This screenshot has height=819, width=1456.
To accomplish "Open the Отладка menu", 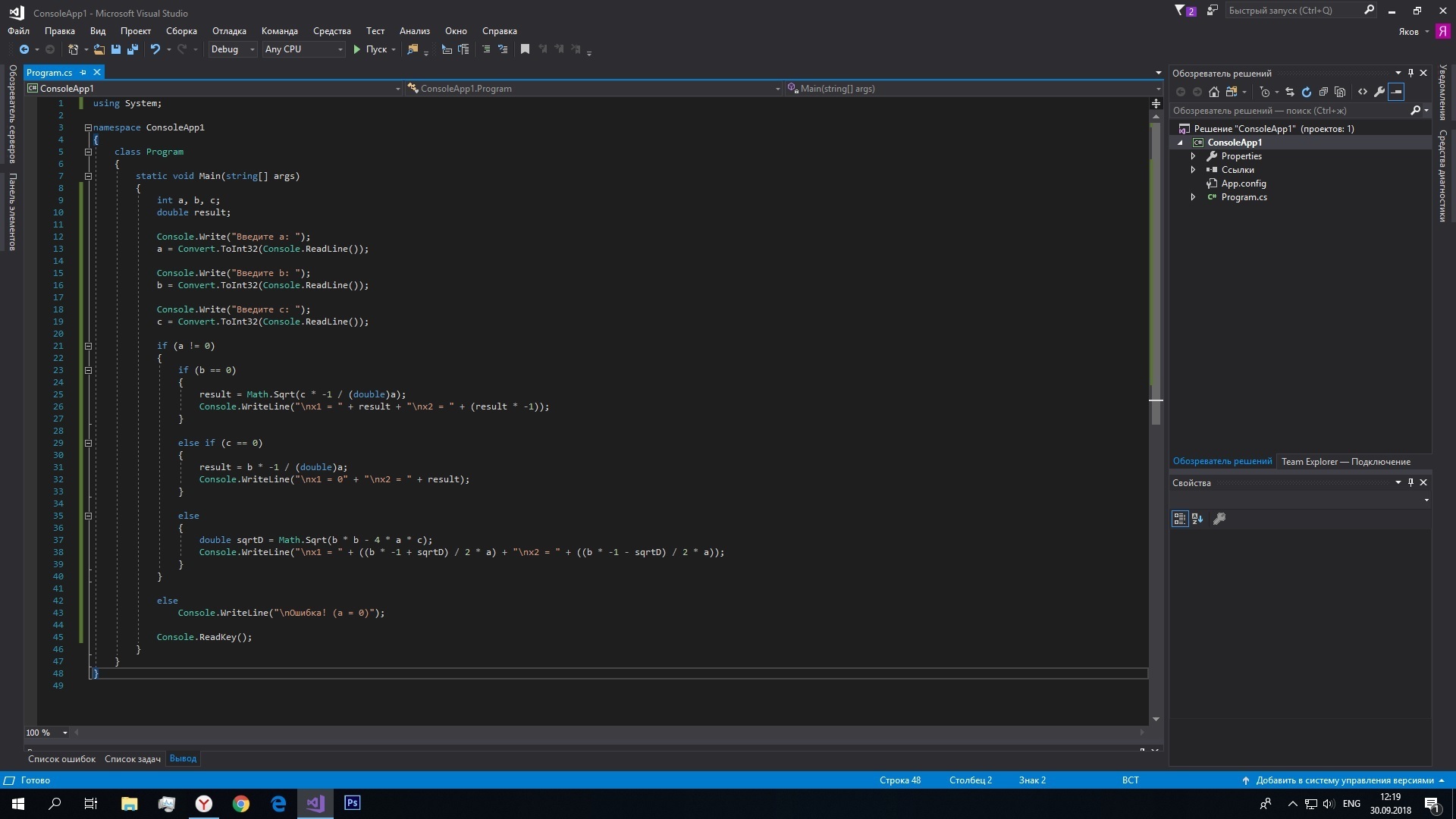I will point(229,31).
